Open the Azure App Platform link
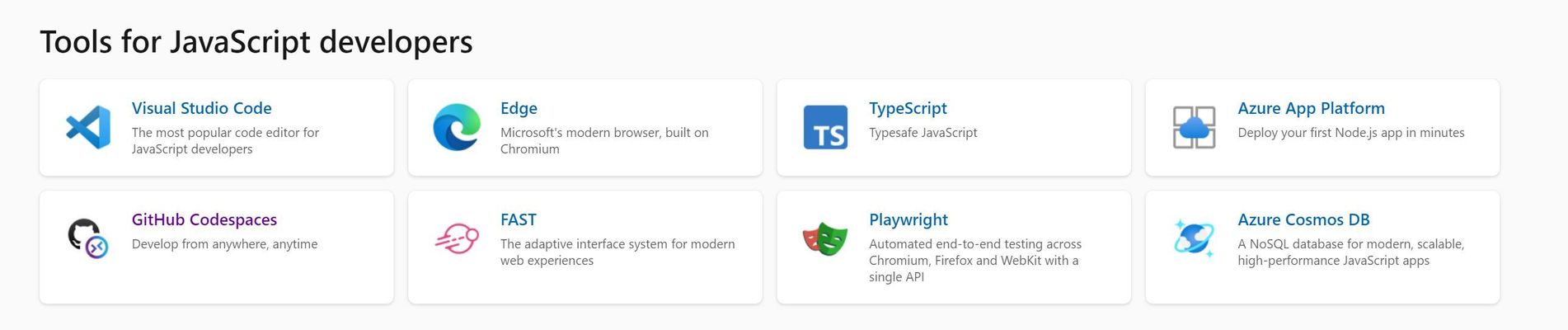 [x=1311, y=108]
